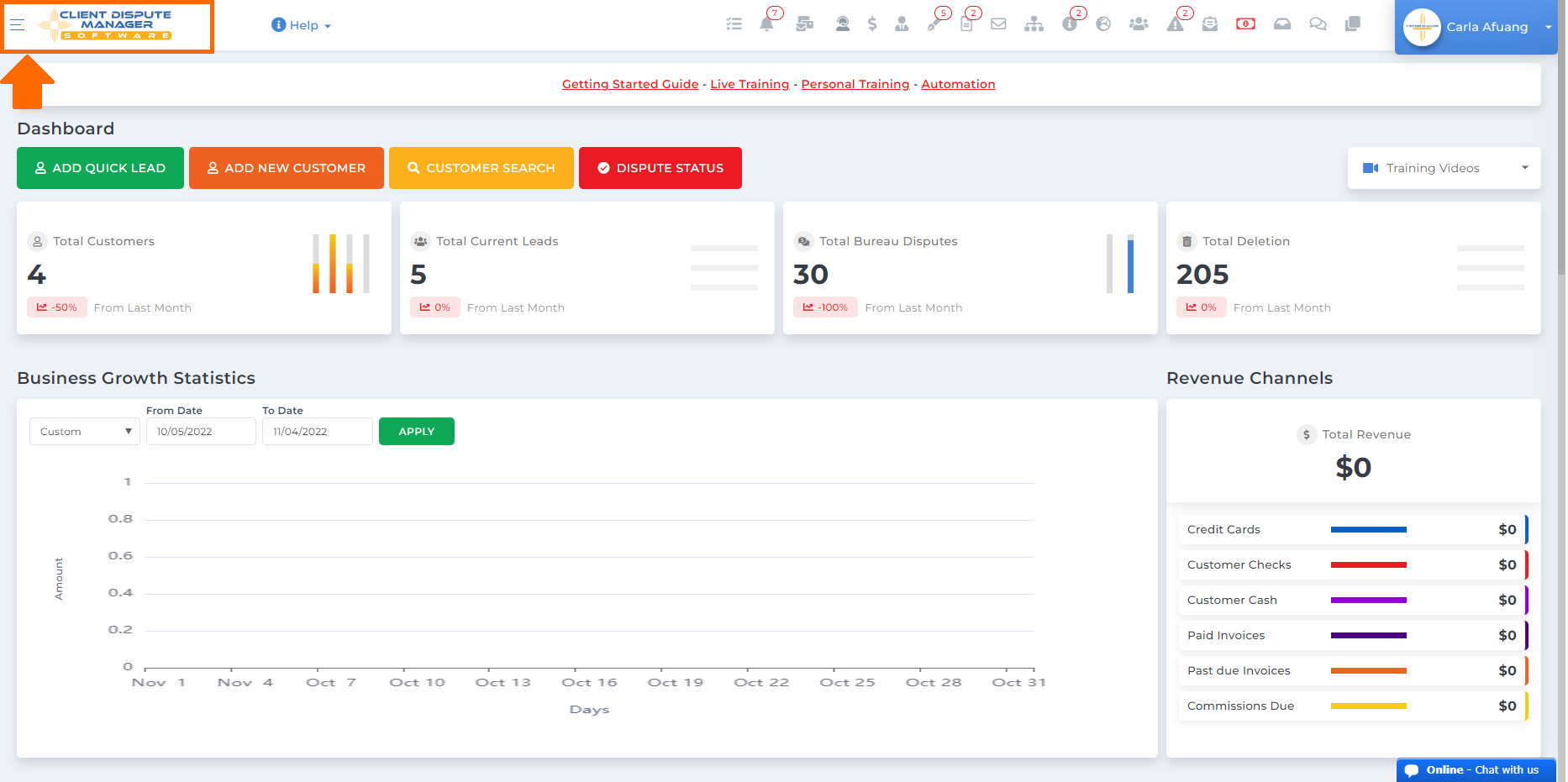Open the chat bubbles icon
Viewport: 1568px width, 782px height.
[1318, 24]
